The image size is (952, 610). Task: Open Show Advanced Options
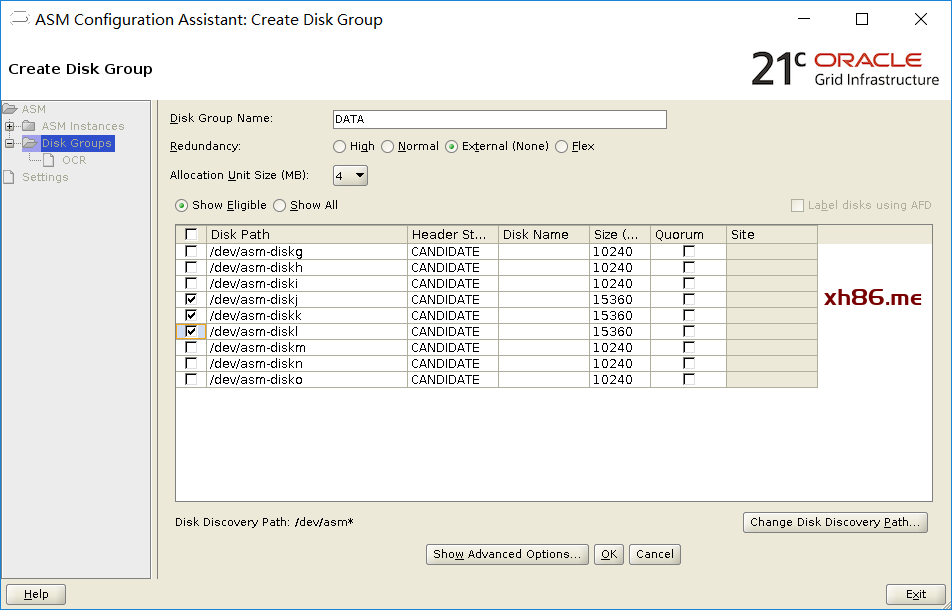[507, 554]
